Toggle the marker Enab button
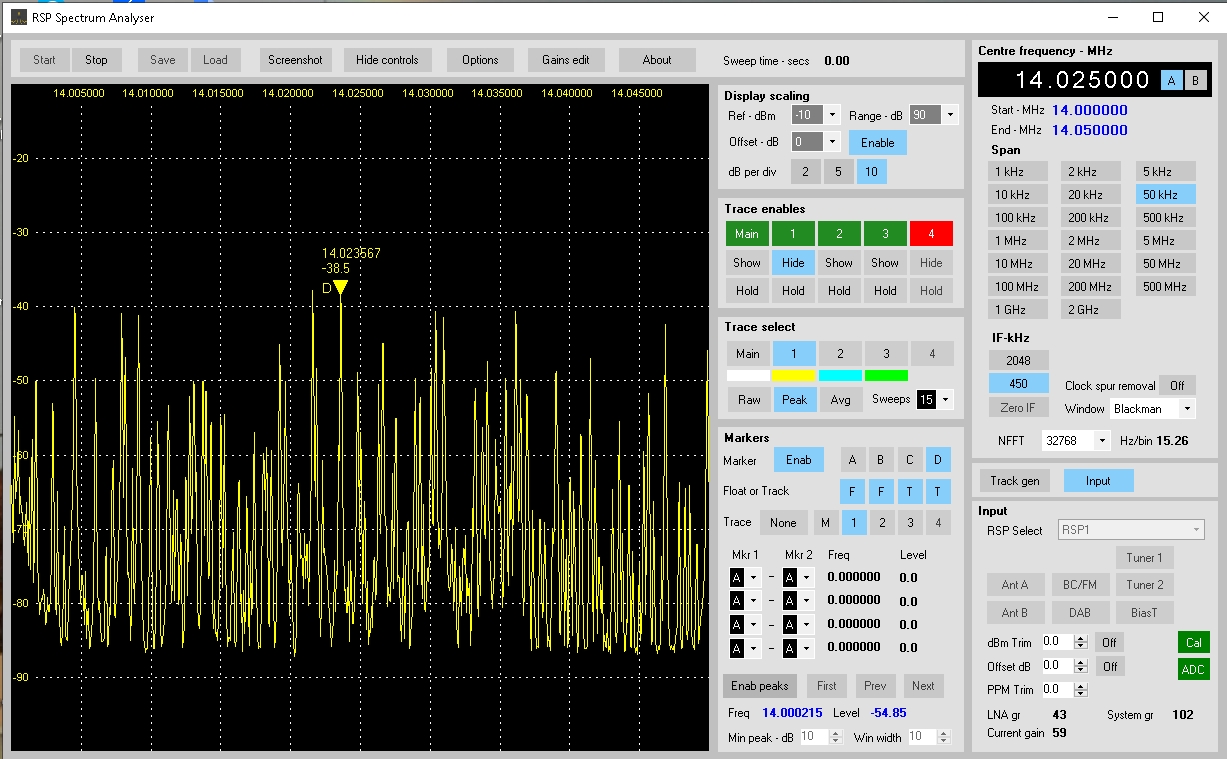The width and height of the screenshot is (1227, 759). 798,460
